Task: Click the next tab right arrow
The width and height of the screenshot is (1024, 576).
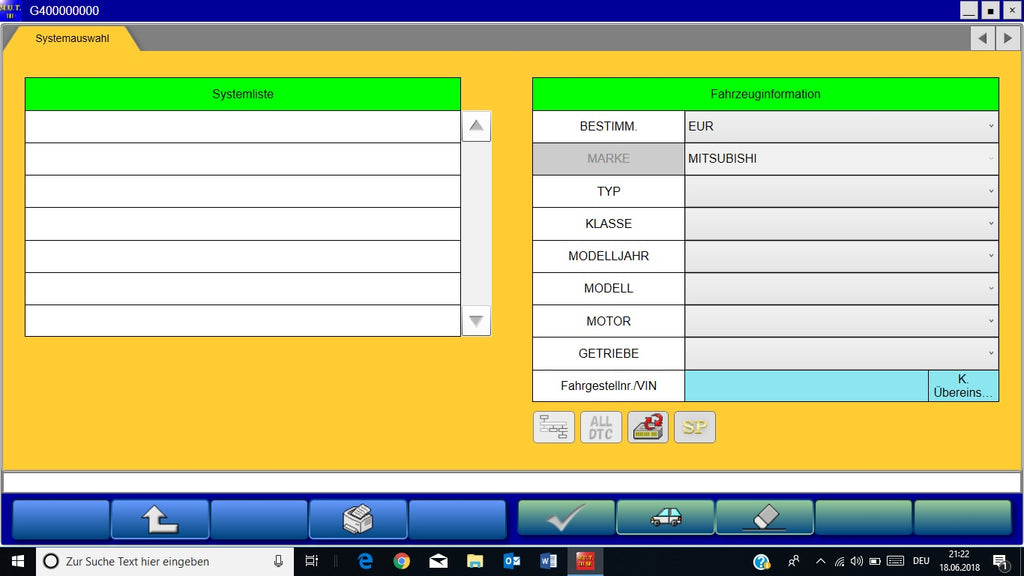Action: click(x=1008, y=39)
